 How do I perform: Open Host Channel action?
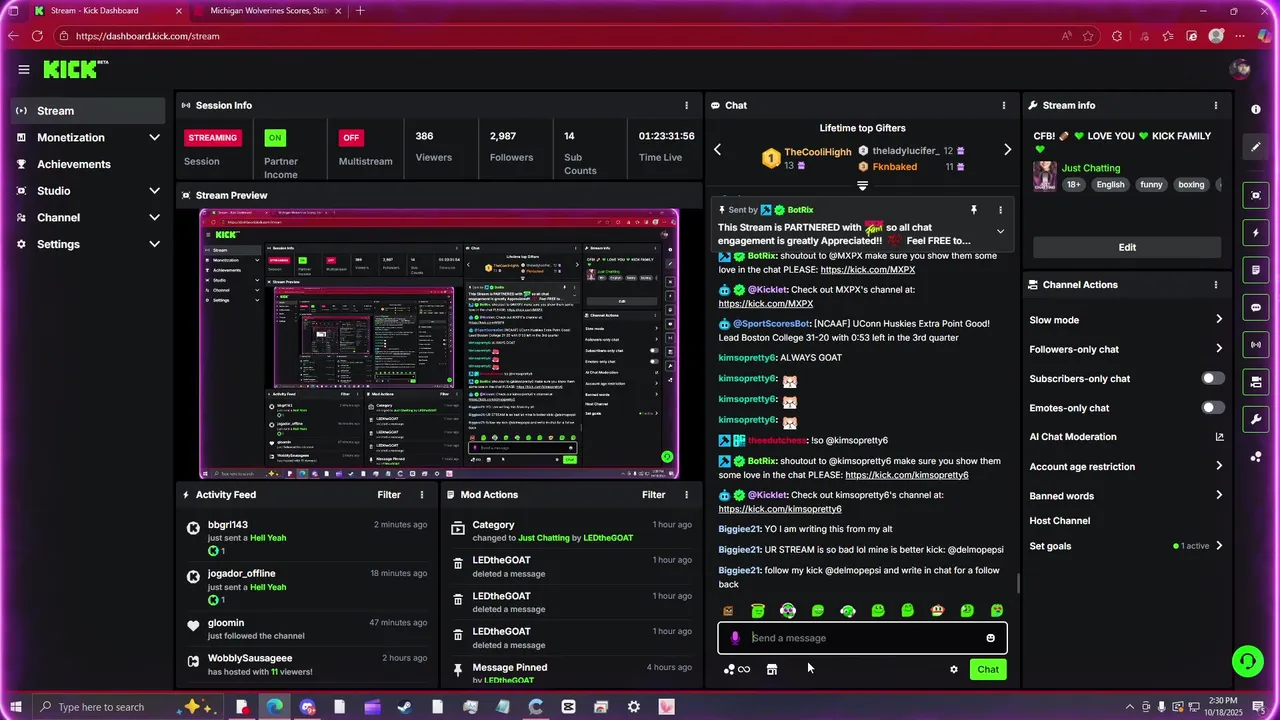click(1059, 521)
